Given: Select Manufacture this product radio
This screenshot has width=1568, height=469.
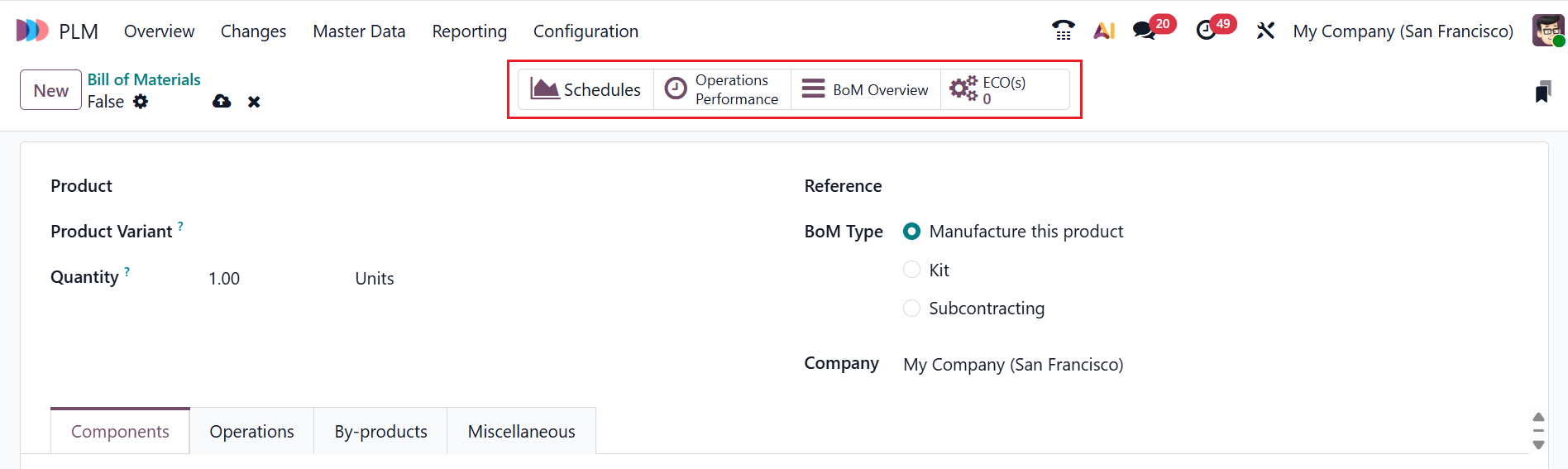Looking at the screenshot, I should [x=911, y=232].
